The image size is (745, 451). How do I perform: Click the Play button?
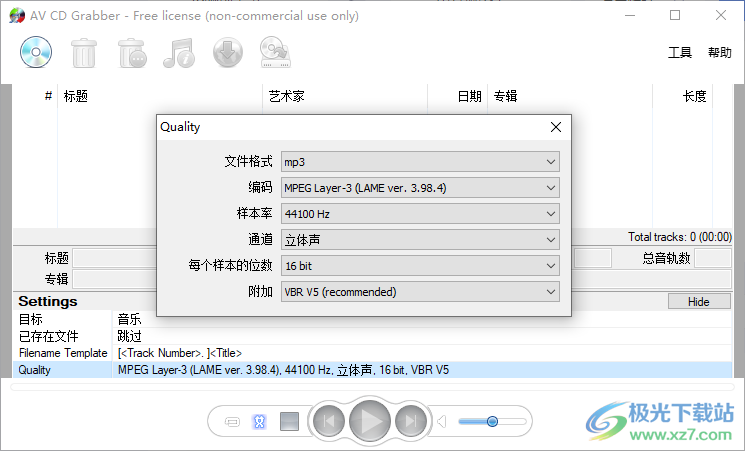370,422
